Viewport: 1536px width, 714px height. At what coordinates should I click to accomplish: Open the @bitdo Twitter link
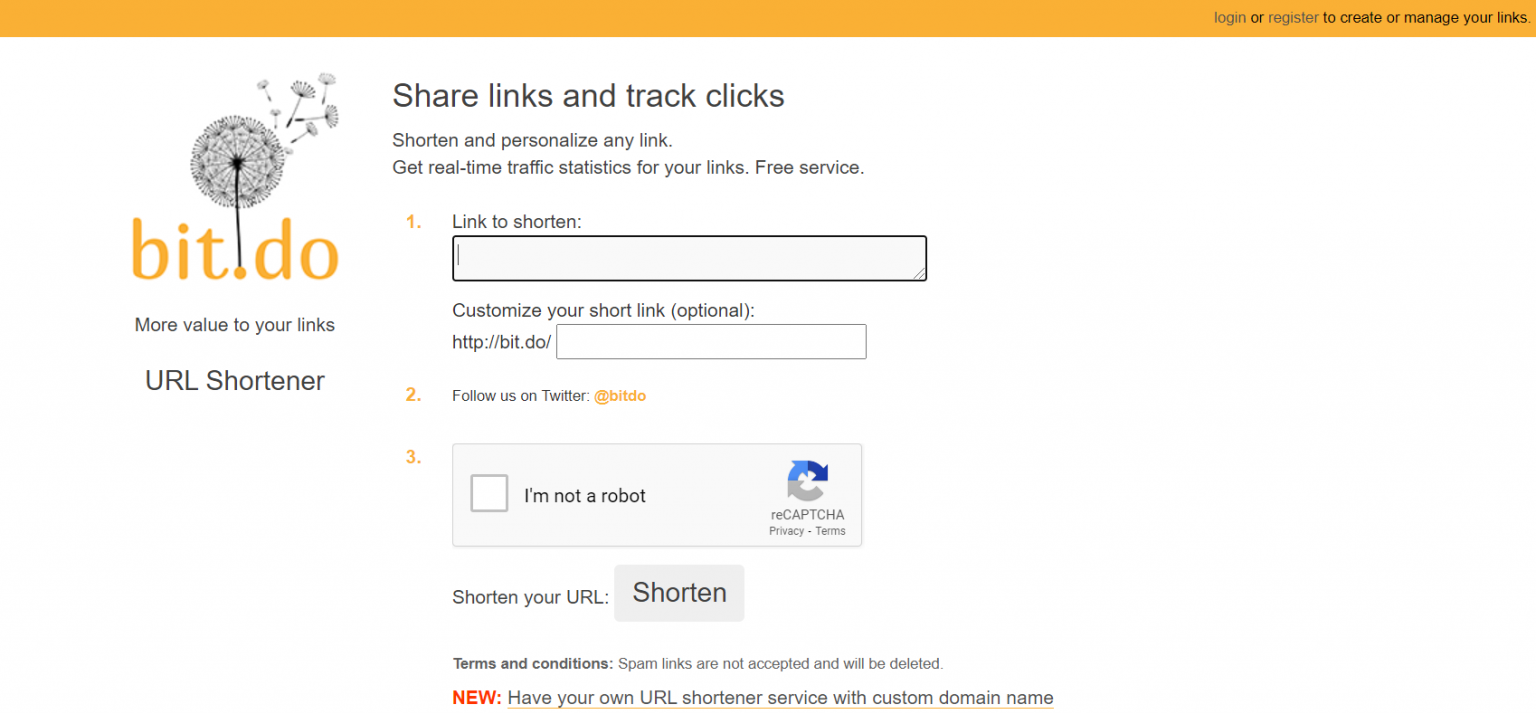(620, 396)
